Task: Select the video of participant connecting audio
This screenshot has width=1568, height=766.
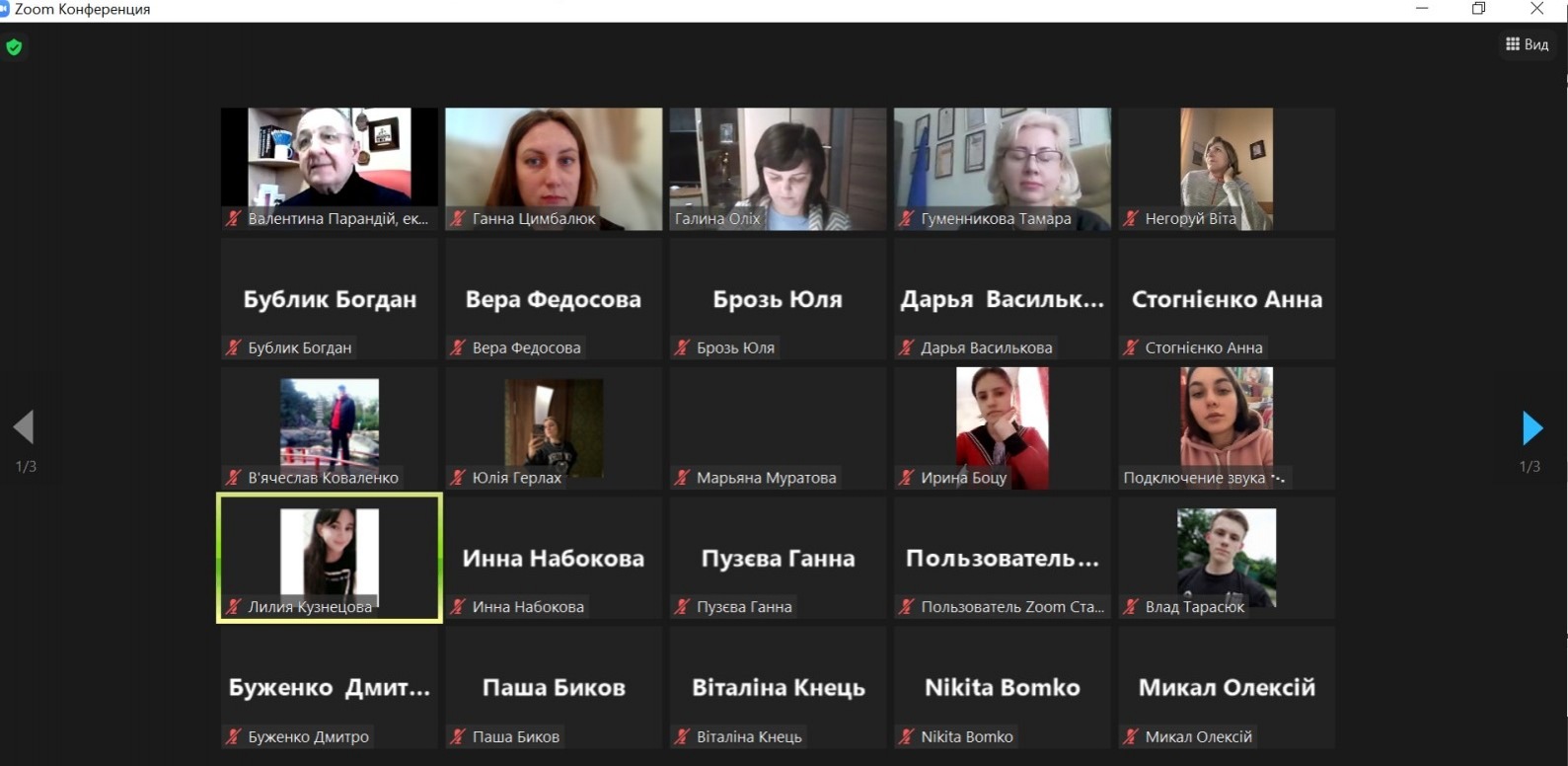Action: pos(1227,428)
